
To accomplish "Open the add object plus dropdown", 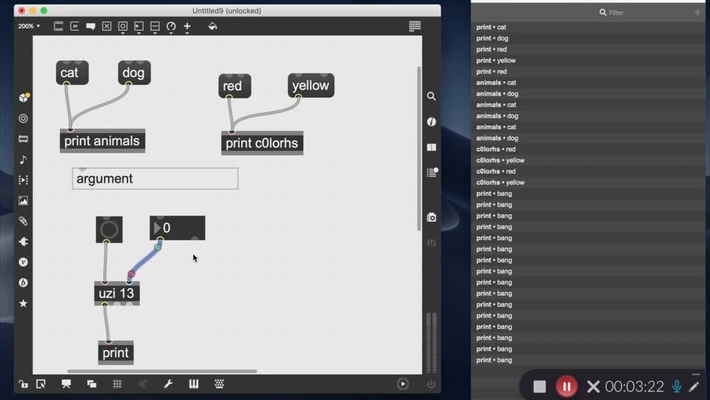I will pos(187,26).
